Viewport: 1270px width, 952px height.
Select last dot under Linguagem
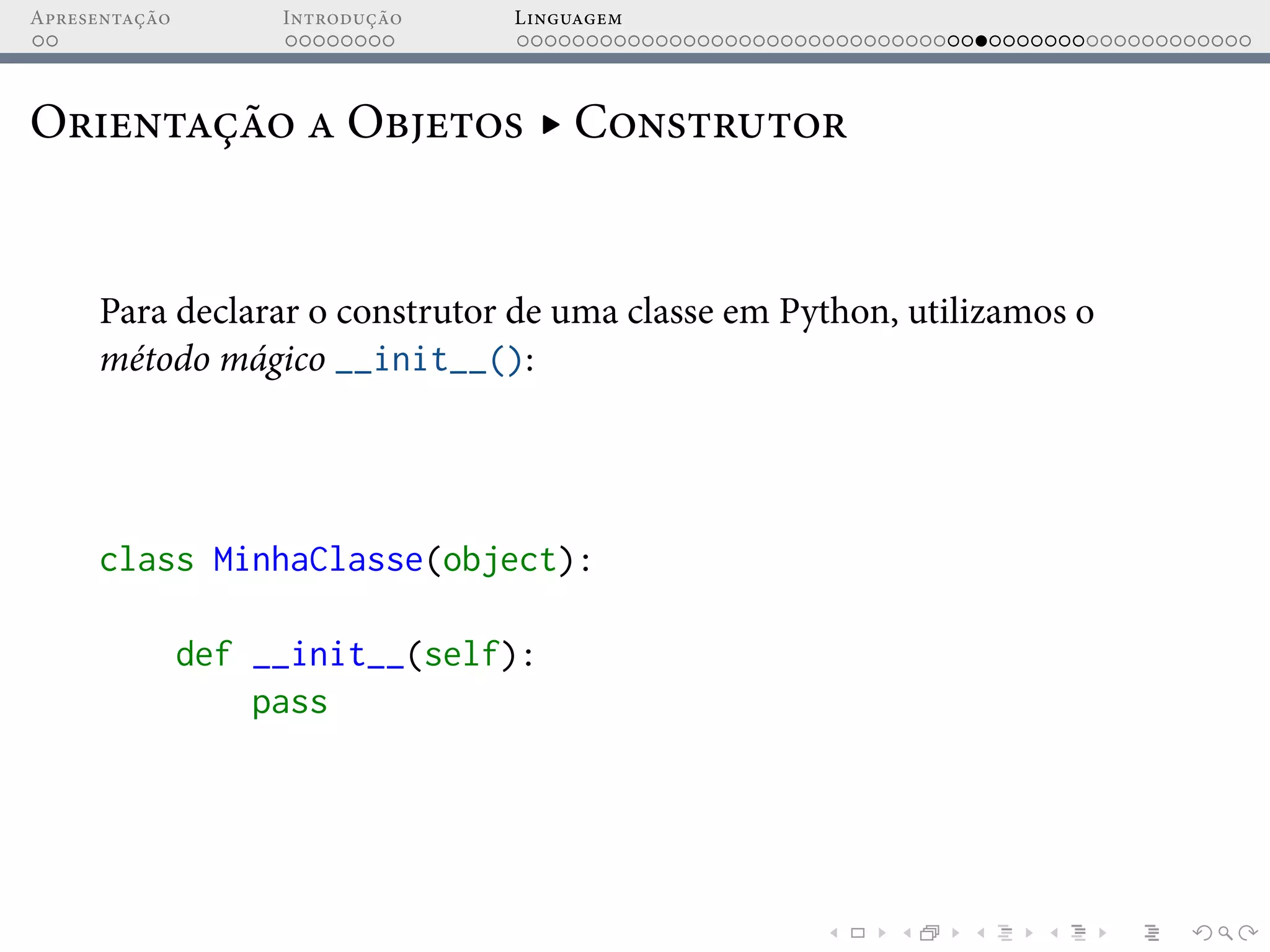1245,41
